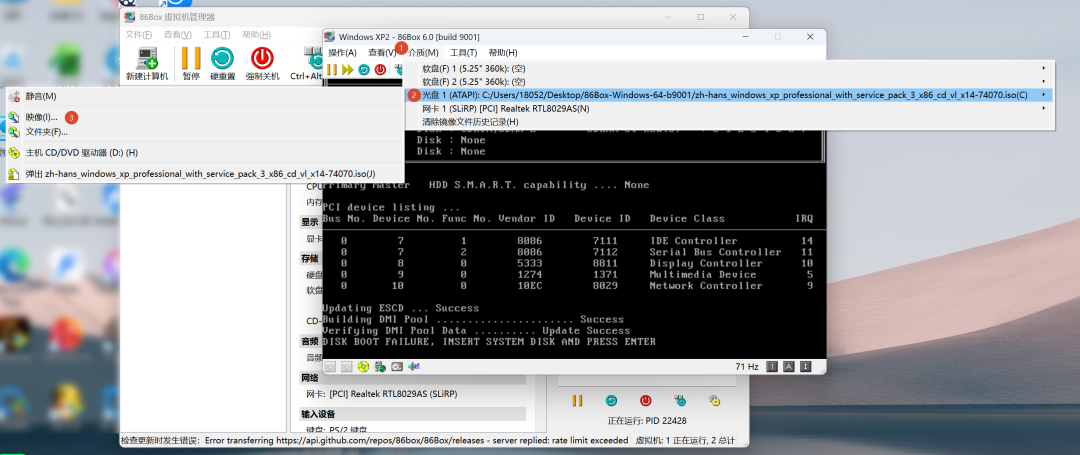The width and height of the screenshot is (1080, 455).
Task: Click hard disk icon in XP2 status bar
Action: [x=397, y=366]
